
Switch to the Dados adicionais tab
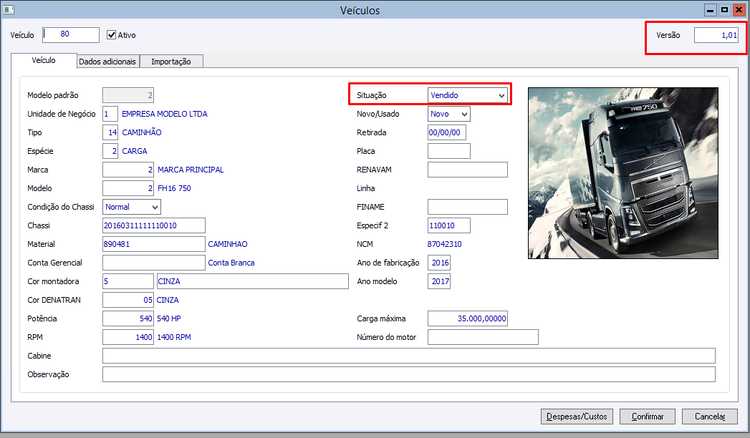[x=108, y=61]
